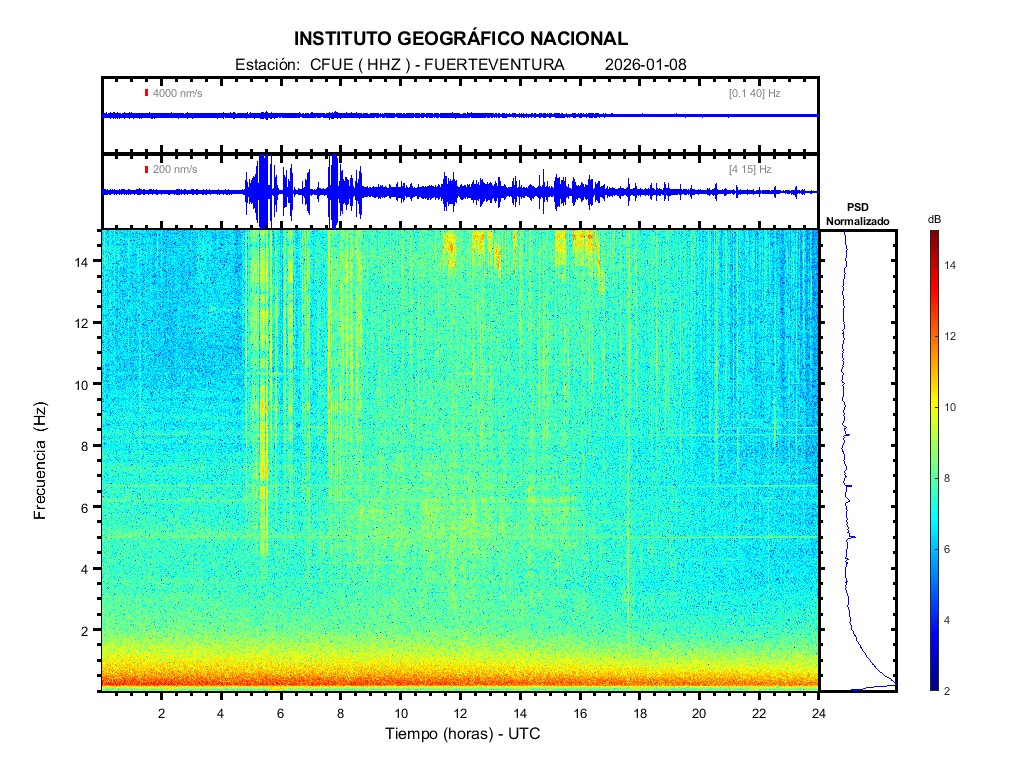The width and height of the screenshot is (1024, 768).
Task: Click the [0.1 40] Hz filter label
Action: 754,93
